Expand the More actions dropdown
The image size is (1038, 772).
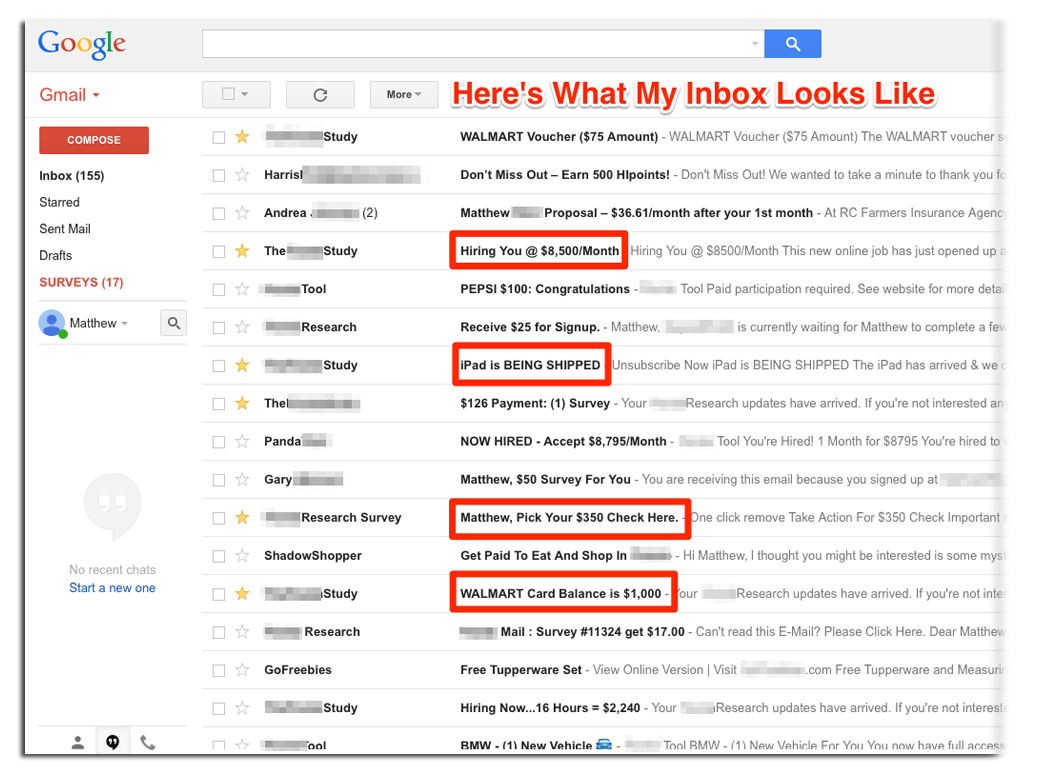(403, 95)
